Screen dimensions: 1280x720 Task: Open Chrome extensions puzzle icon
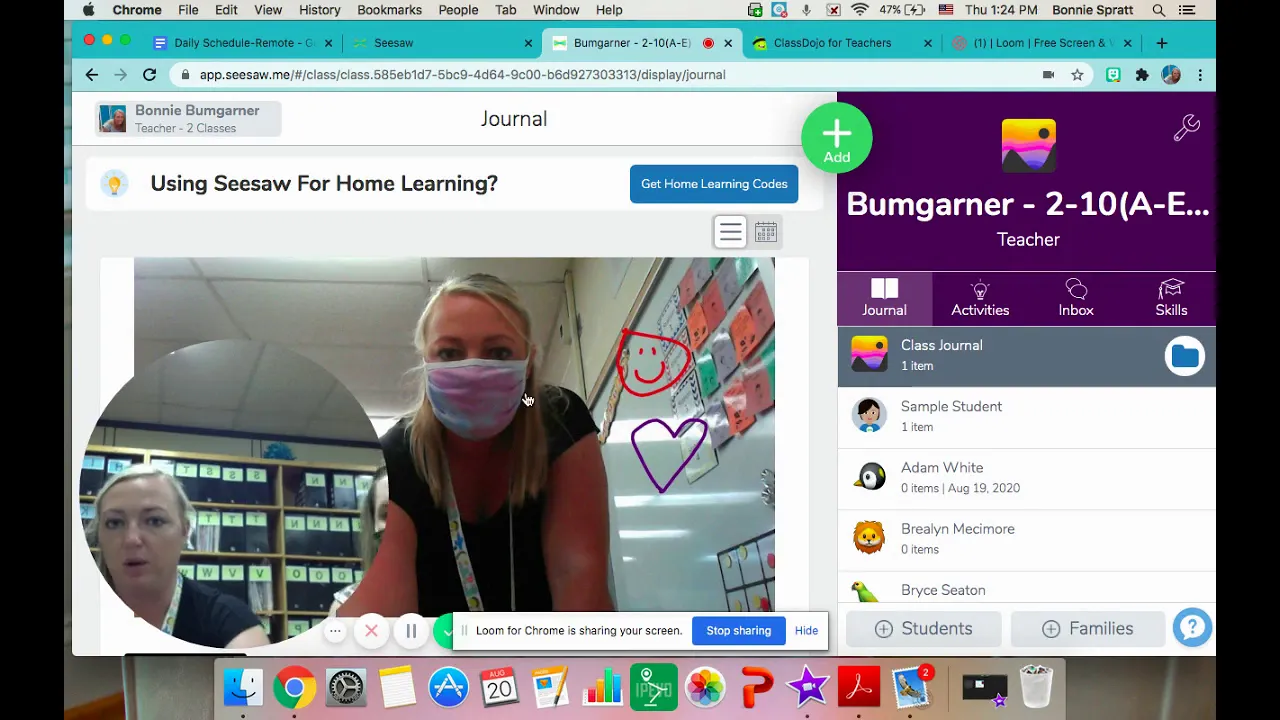pyautogui.click(x=1142, y=75)
